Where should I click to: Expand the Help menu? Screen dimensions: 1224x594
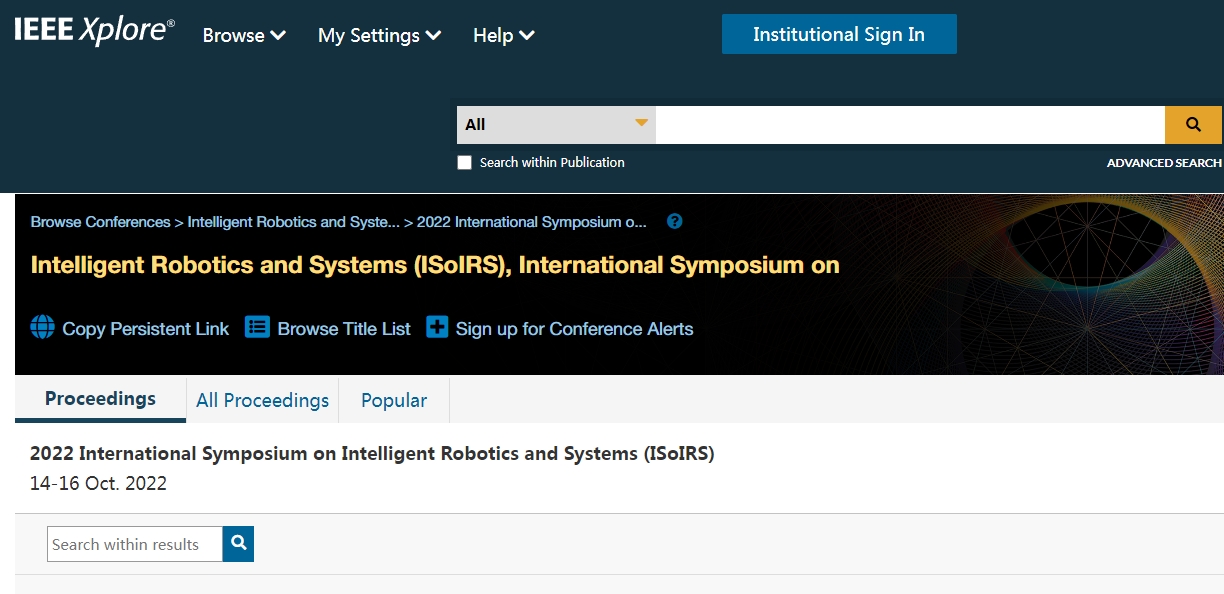[503, 35]
